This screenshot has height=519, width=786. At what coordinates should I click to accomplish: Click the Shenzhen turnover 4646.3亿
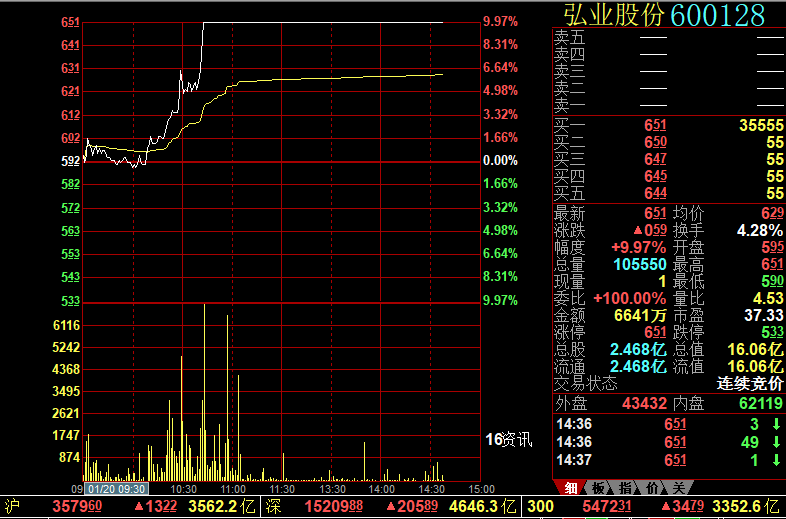pos(482,506)
